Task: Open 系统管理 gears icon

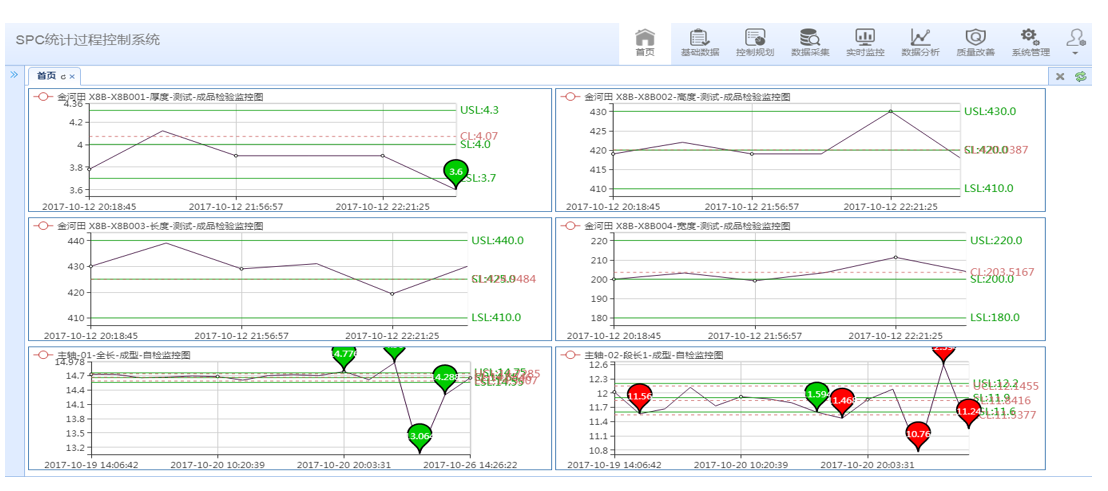Action: click(x=1030, y=42)
